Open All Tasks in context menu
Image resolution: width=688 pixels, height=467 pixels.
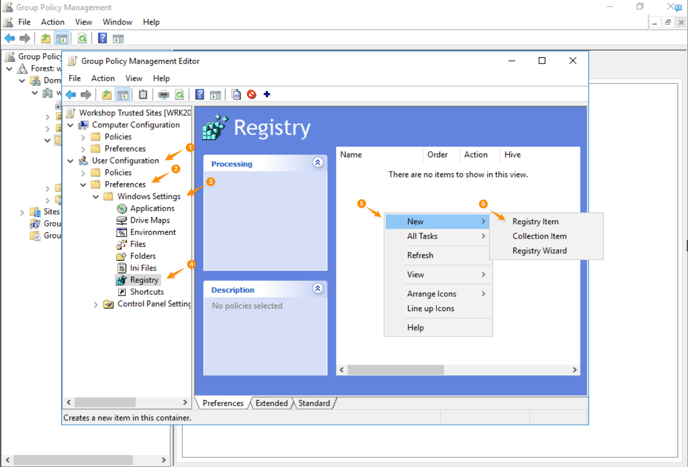coord(438,236)
